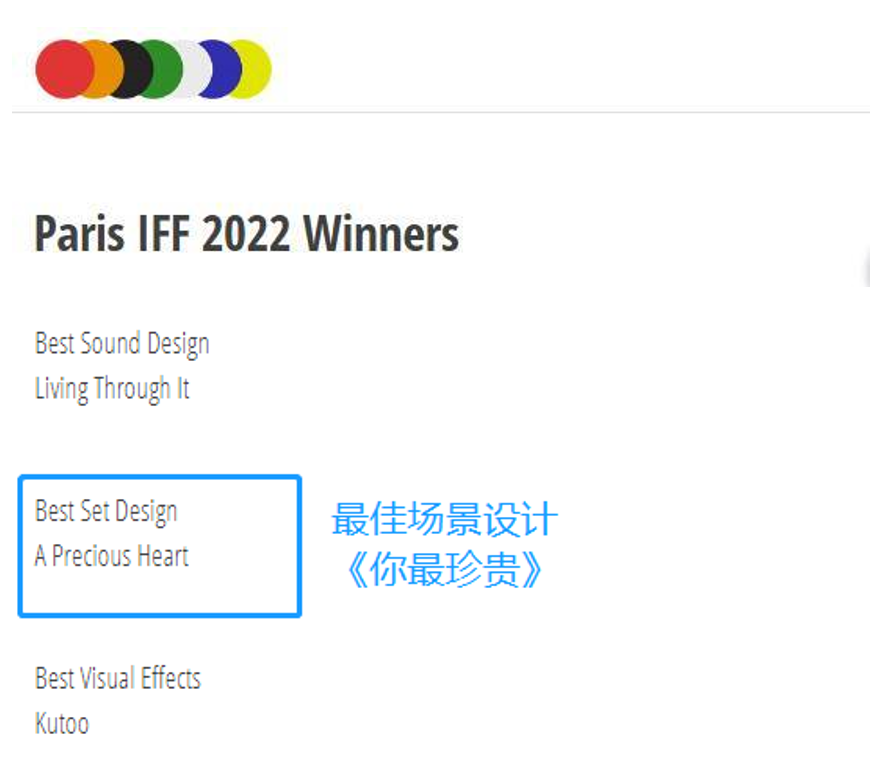Open the A Precious Heart winner
Viewport: 874px width, 775px height.
point(112,556)
